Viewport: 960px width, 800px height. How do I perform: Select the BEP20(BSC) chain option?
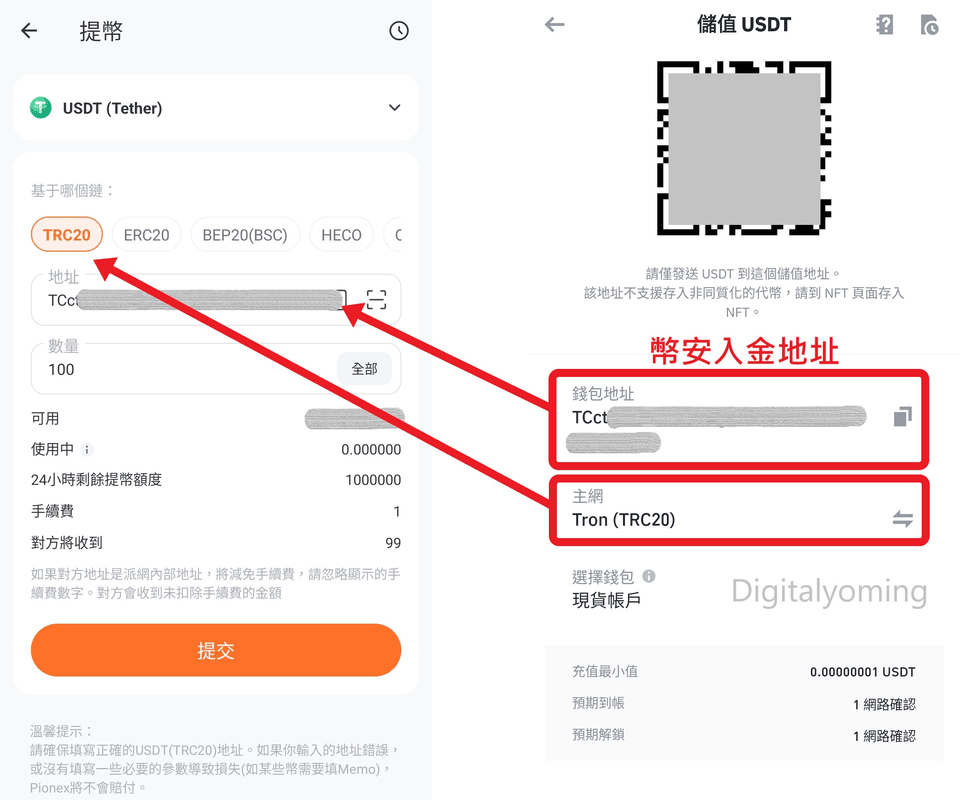245,235
